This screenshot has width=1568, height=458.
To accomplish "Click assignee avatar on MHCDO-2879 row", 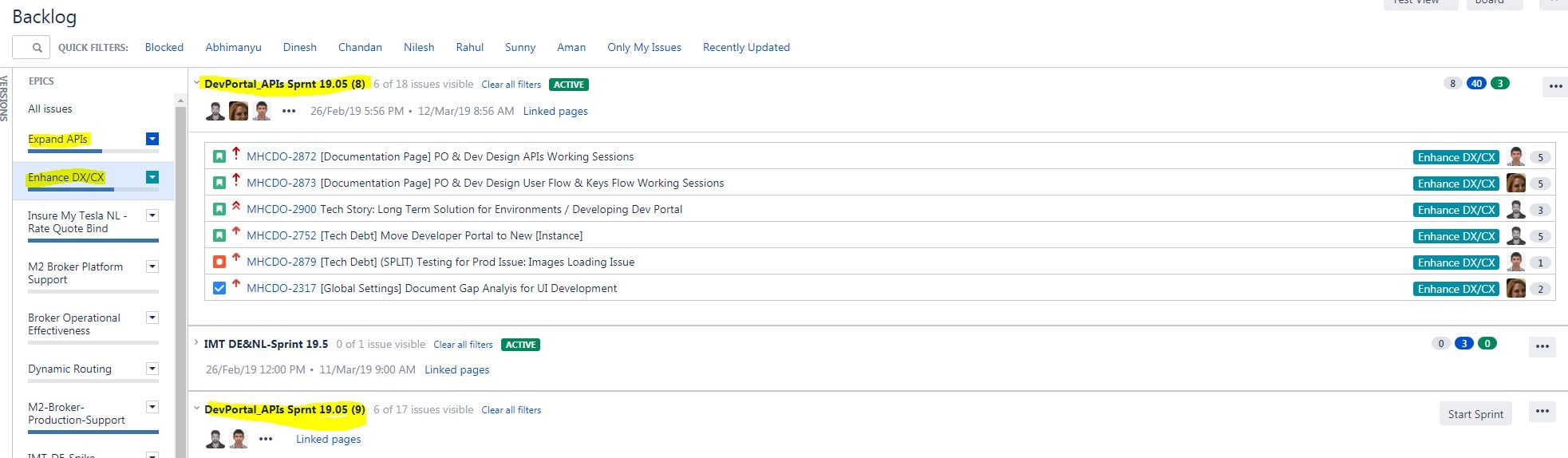I will [x=1515, y=262].
